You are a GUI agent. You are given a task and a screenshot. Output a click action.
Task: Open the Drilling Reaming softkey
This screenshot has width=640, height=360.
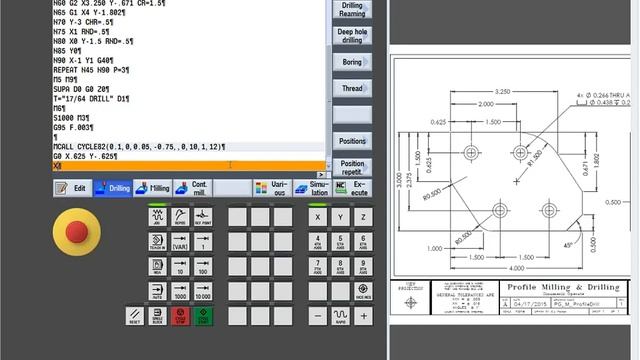tap(352, 9)
